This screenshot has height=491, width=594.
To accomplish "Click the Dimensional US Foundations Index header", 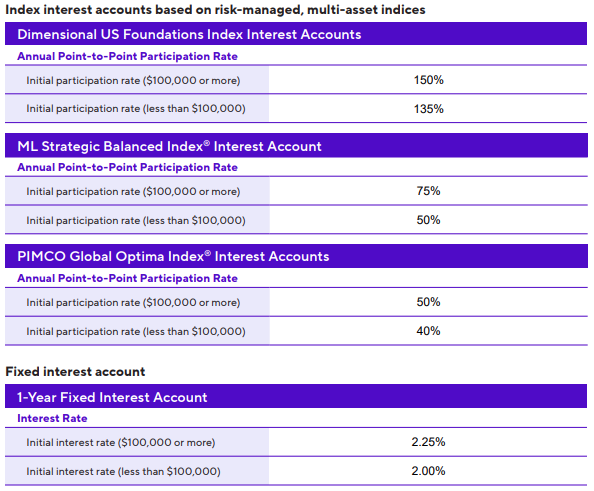I will point(296,34).
